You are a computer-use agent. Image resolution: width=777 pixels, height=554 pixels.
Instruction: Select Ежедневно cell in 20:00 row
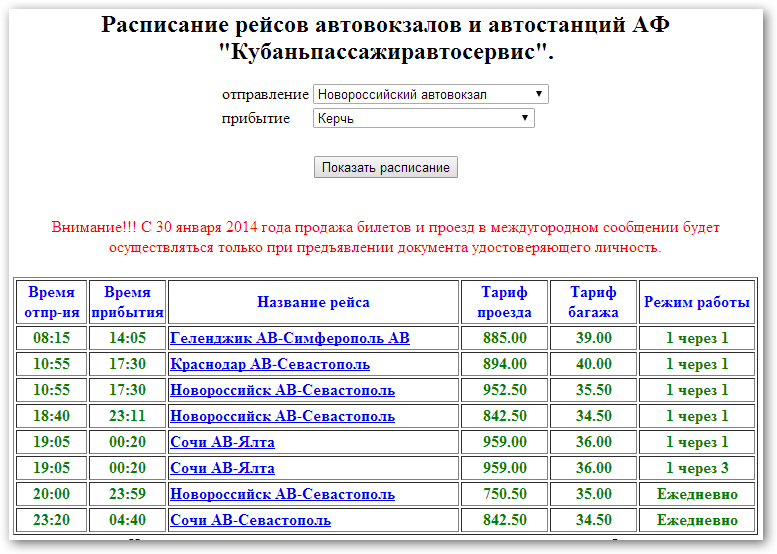pyautogui.click(x=697, y=494)
